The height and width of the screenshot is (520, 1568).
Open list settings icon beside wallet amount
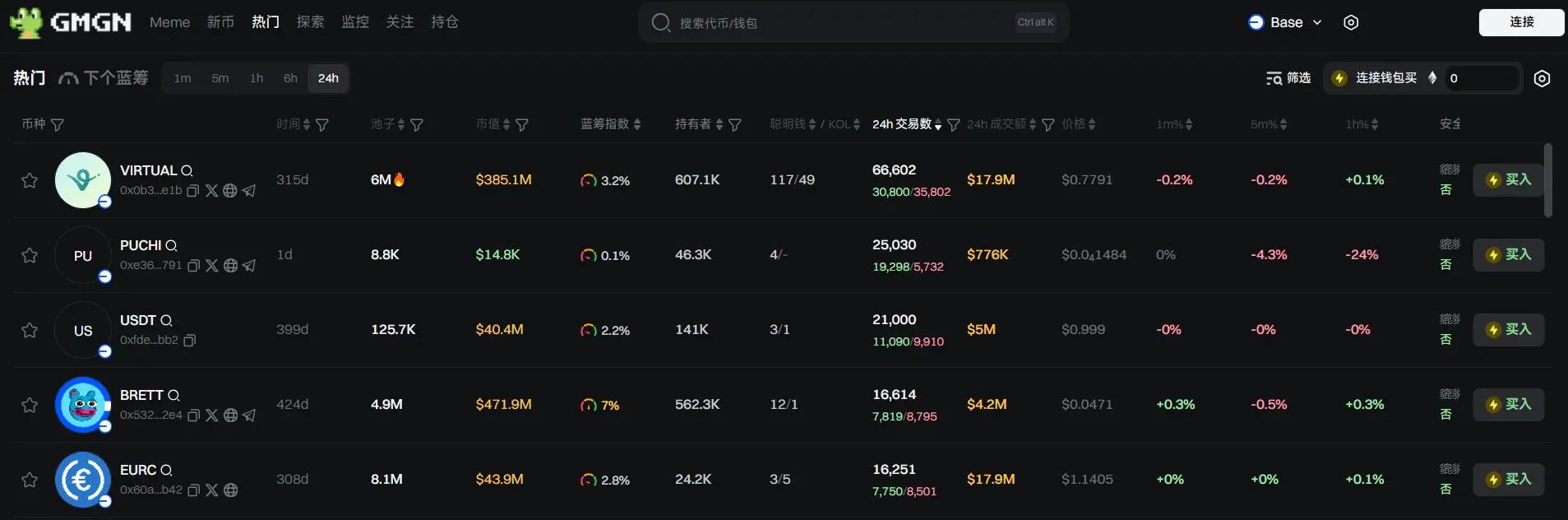coord(1543,78)
